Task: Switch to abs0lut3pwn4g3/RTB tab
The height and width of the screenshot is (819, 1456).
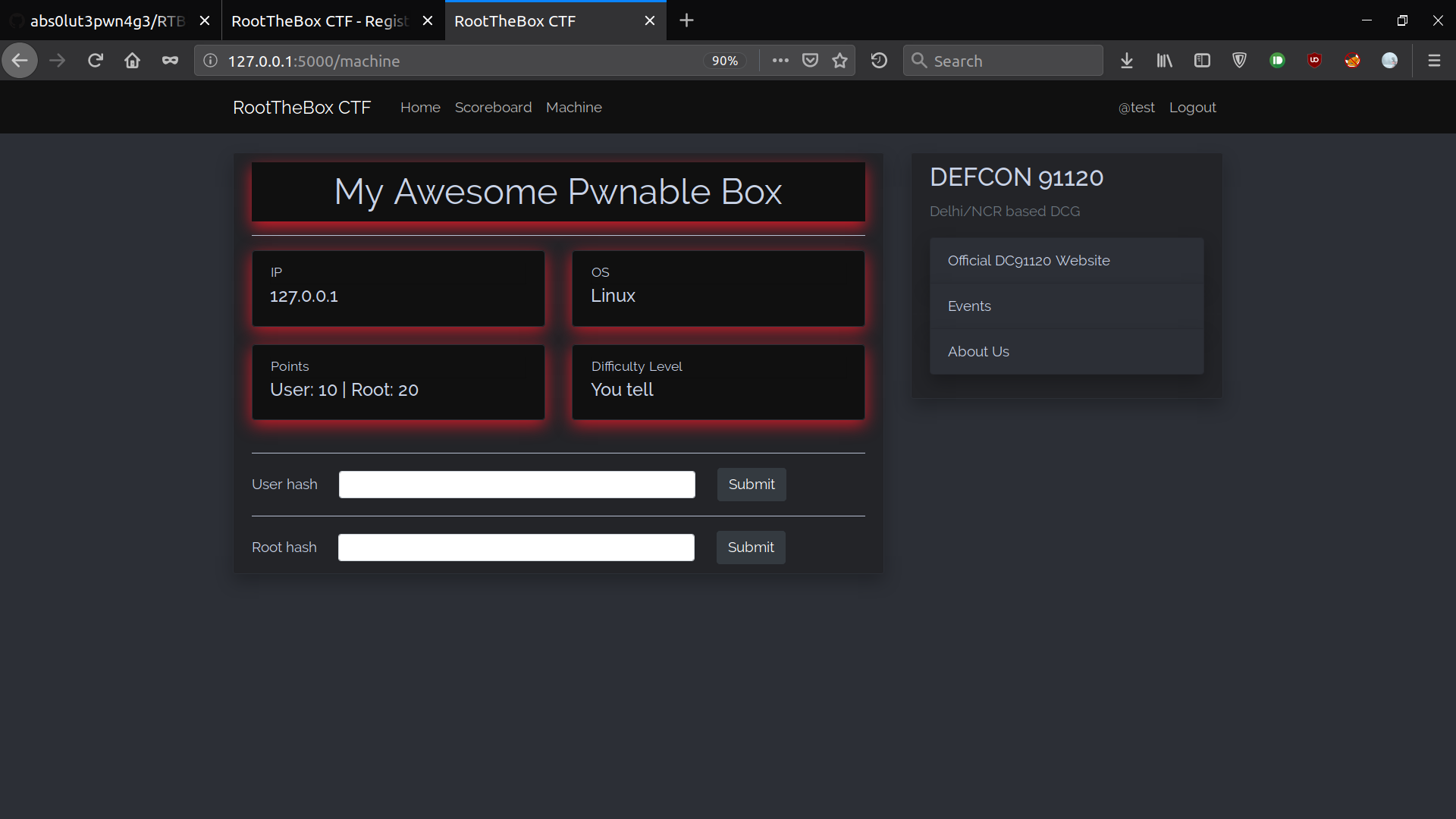Action: pos(106,21)
